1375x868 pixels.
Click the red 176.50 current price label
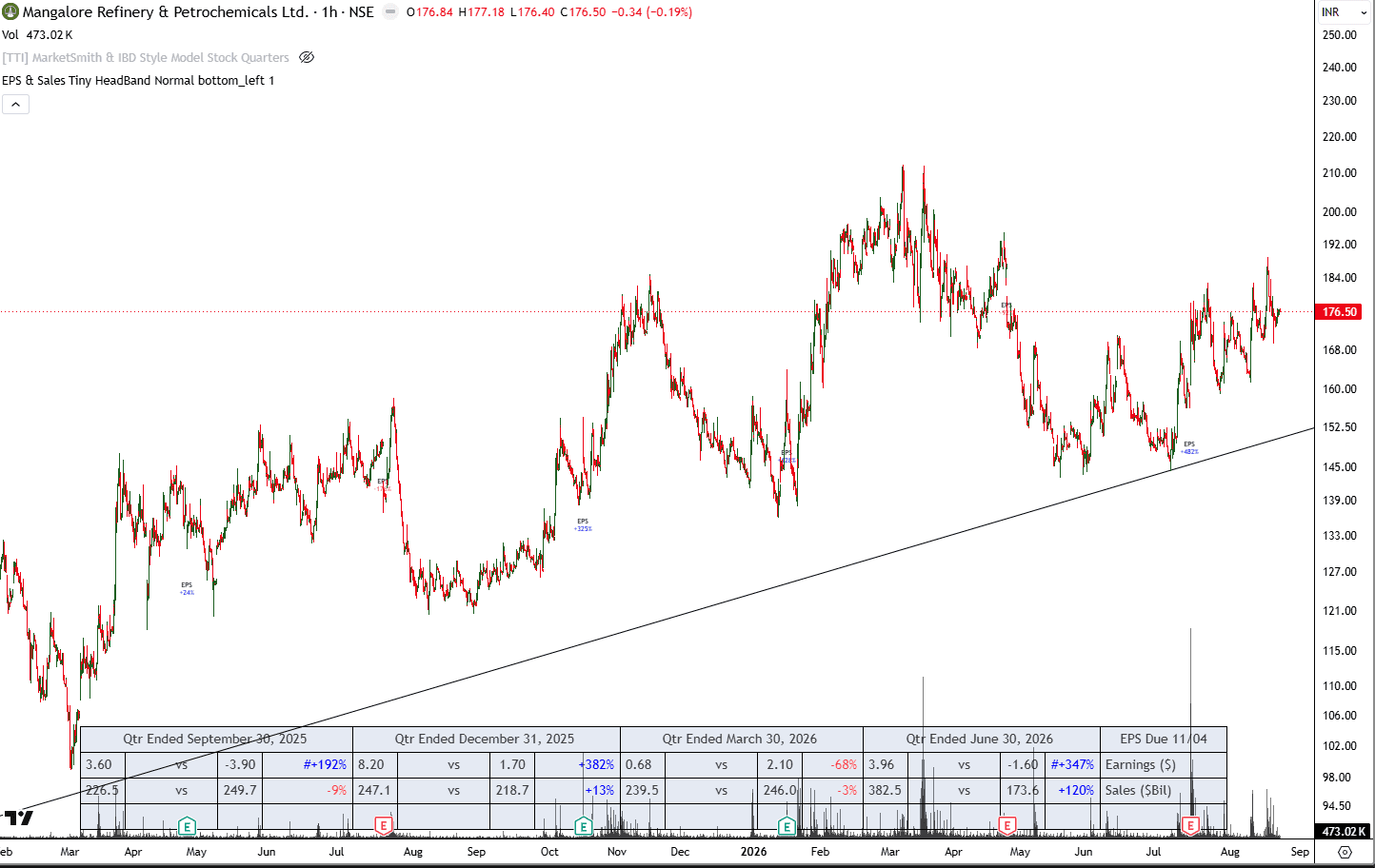click(1340, 312)
